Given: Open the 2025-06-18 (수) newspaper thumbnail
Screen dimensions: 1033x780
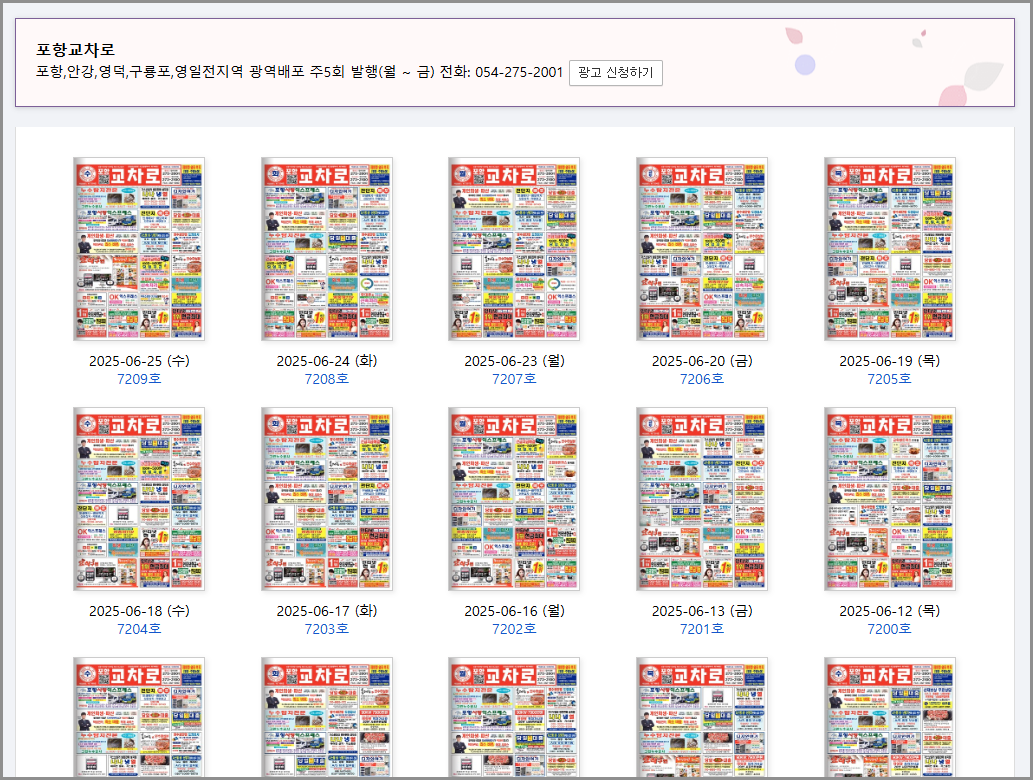Looking at the screenshot, I should coord(139,498).
